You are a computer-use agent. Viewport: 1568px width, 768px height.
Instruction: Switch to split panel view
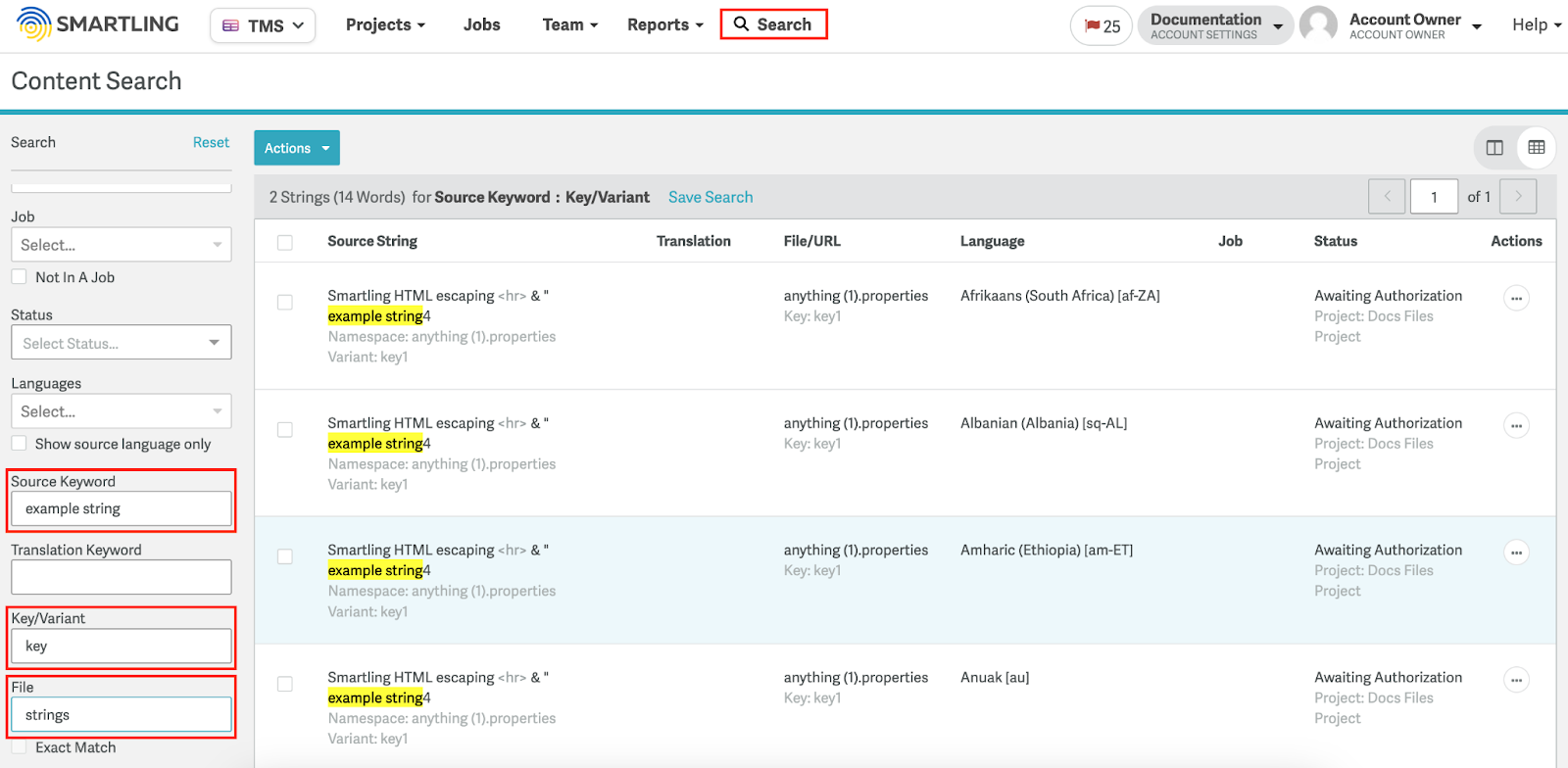coord(1494,148)
